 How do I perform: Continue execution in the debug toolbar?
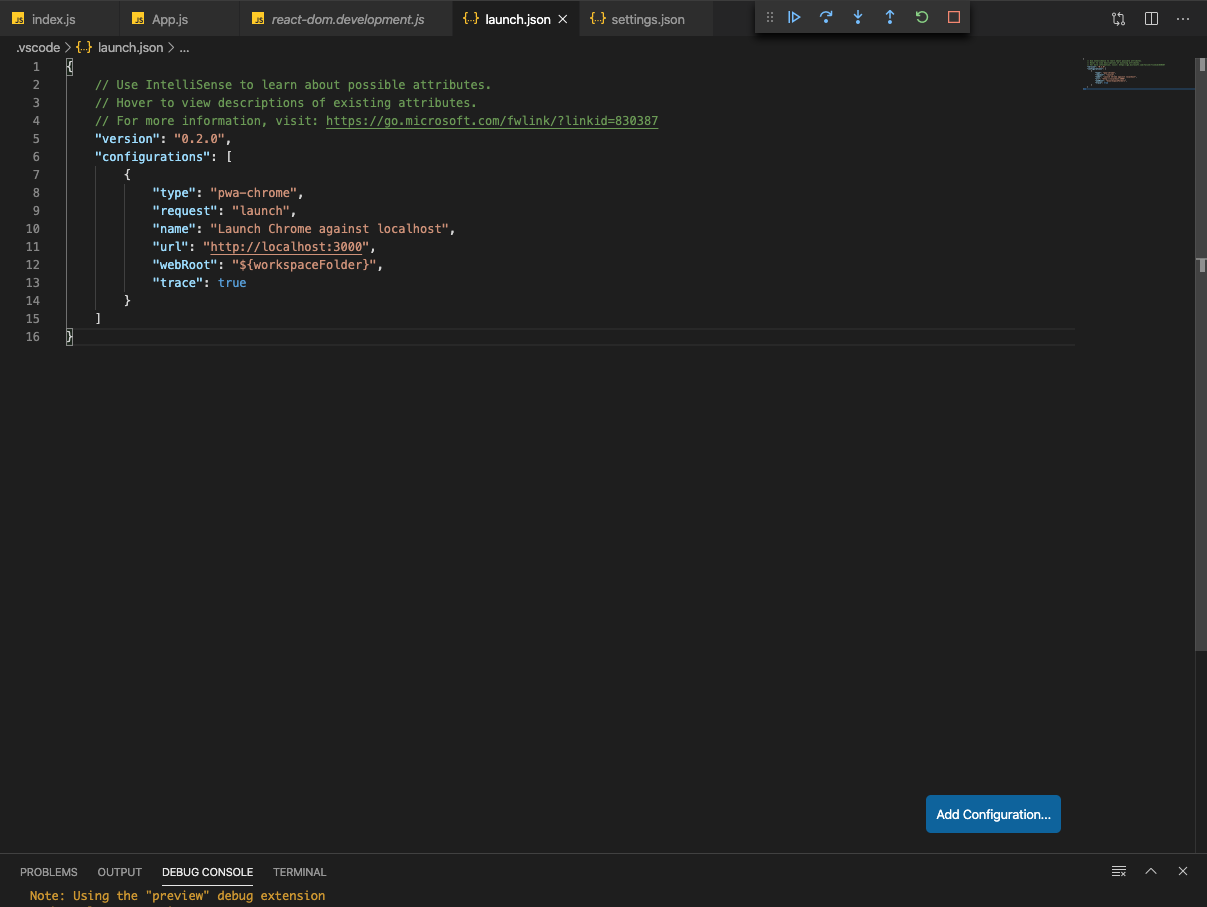coord(794,17)
